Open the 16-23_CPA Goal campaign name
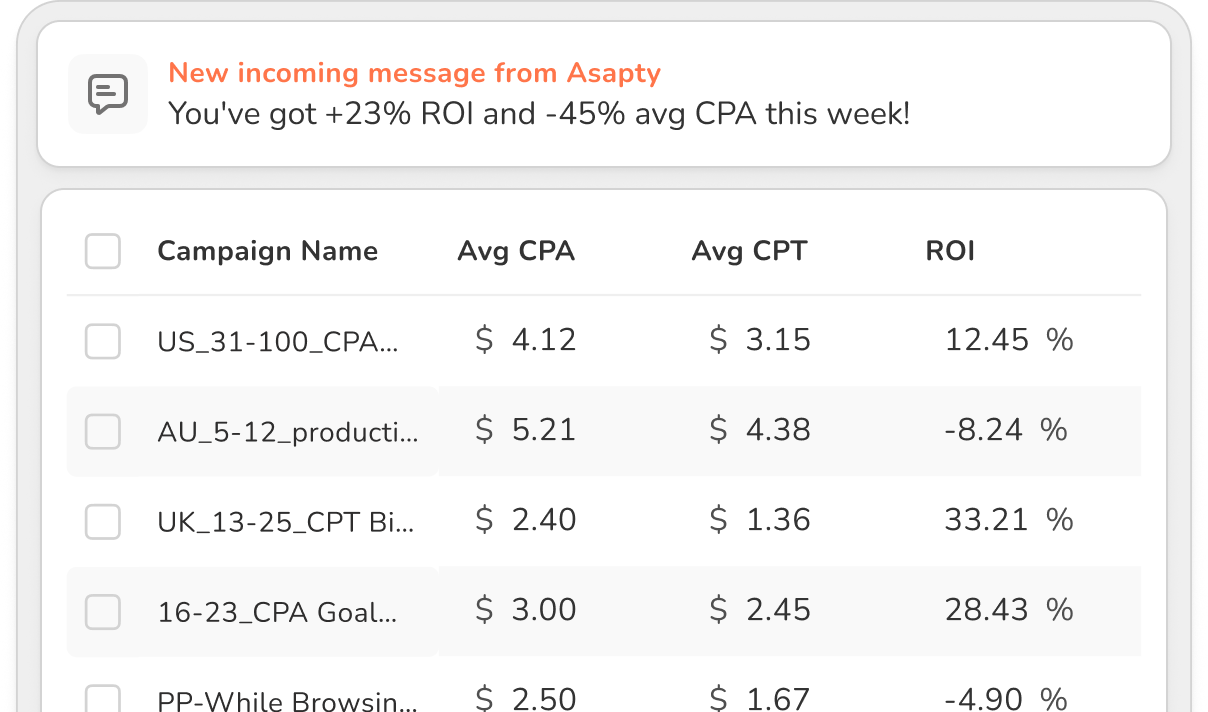1208x712 pixels. click(277, 612)
